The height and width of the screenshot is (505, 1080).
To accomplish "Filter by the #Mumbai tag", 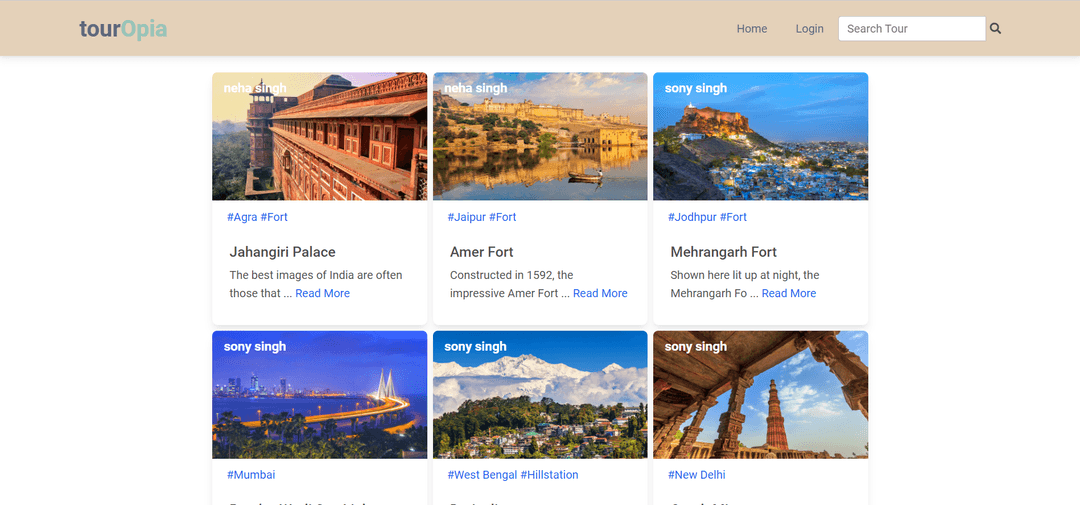I will (251, 475).
